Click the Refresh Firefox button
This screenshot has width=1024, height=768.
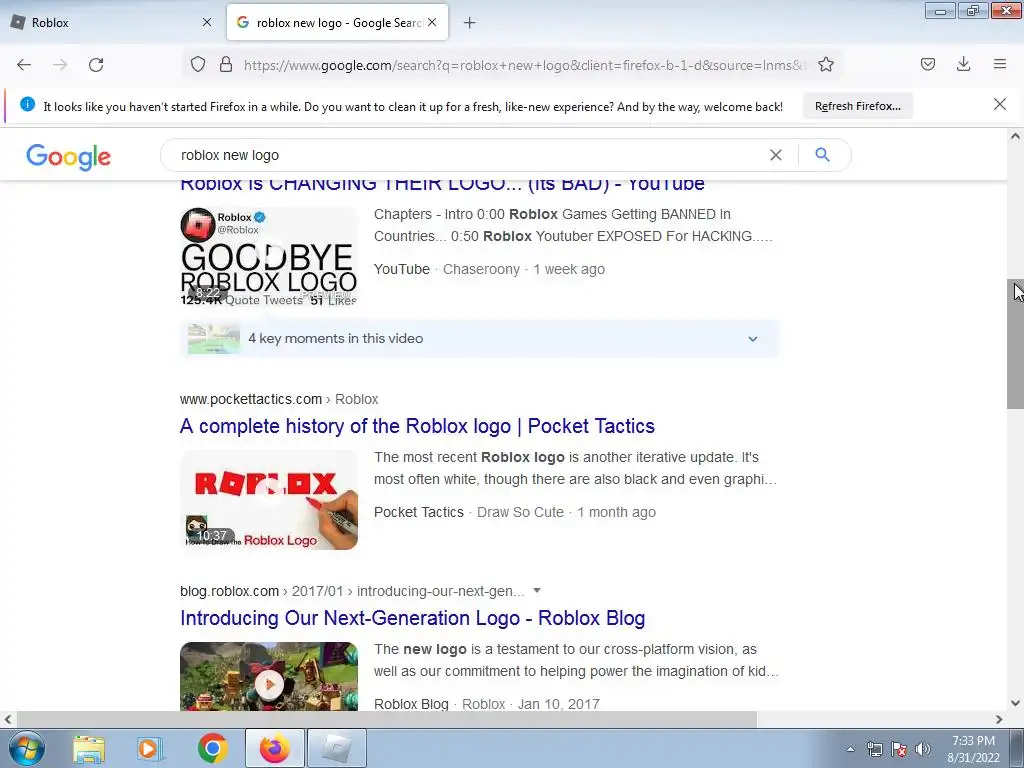click(x=857, y=106)
